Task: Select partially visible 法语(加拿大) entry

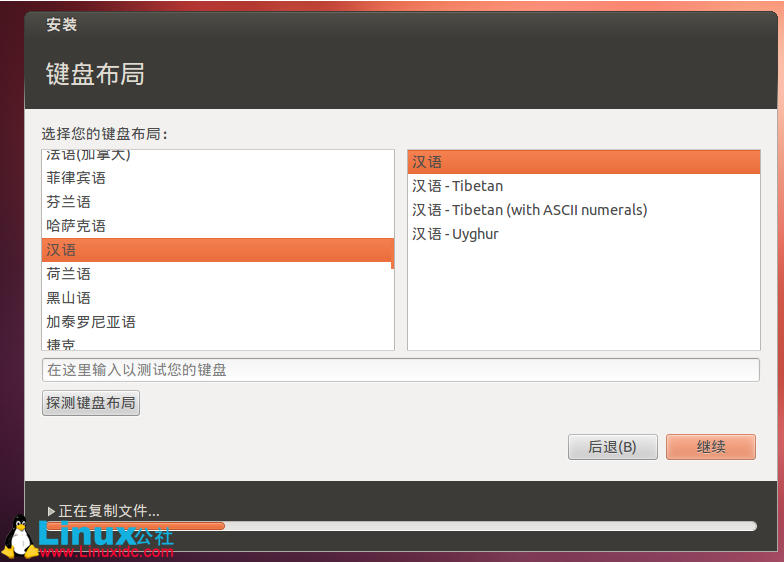Action: pos(218,156)
